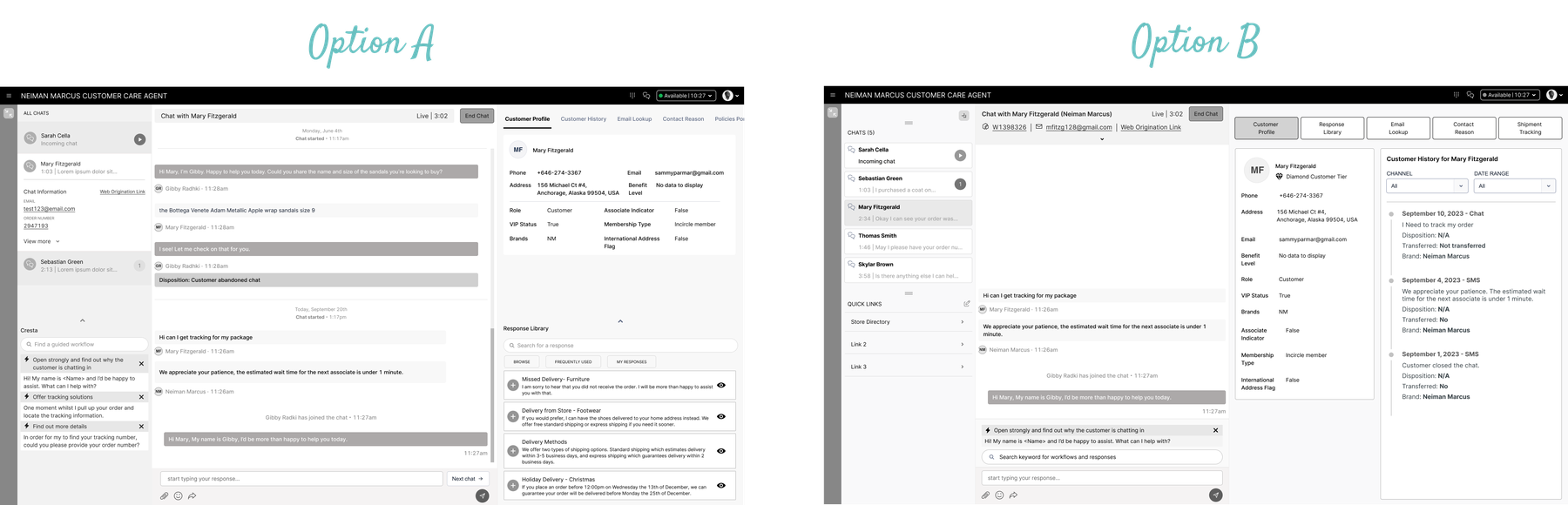Click the forward arrow icon in Option A composer
1568x505 pixels.
pyautogui.click(x=192, y=495)
